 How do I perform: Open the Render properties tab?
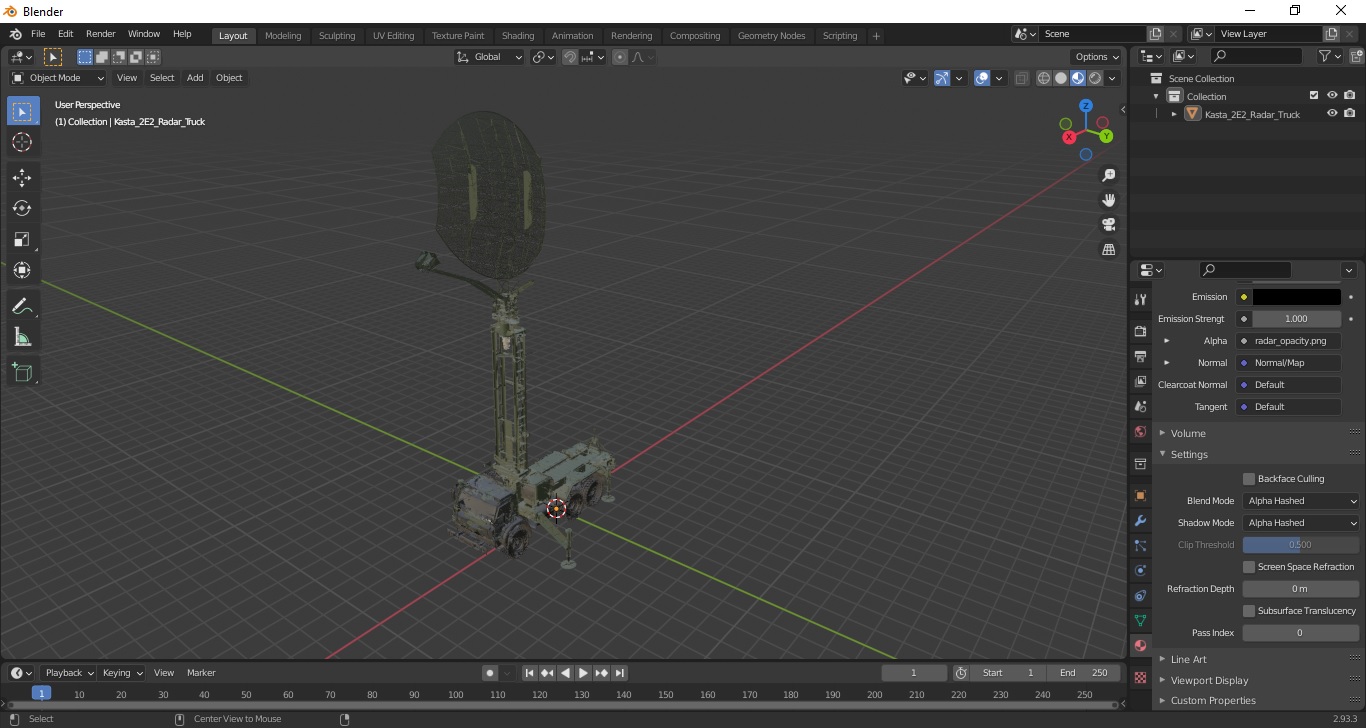1140,331
